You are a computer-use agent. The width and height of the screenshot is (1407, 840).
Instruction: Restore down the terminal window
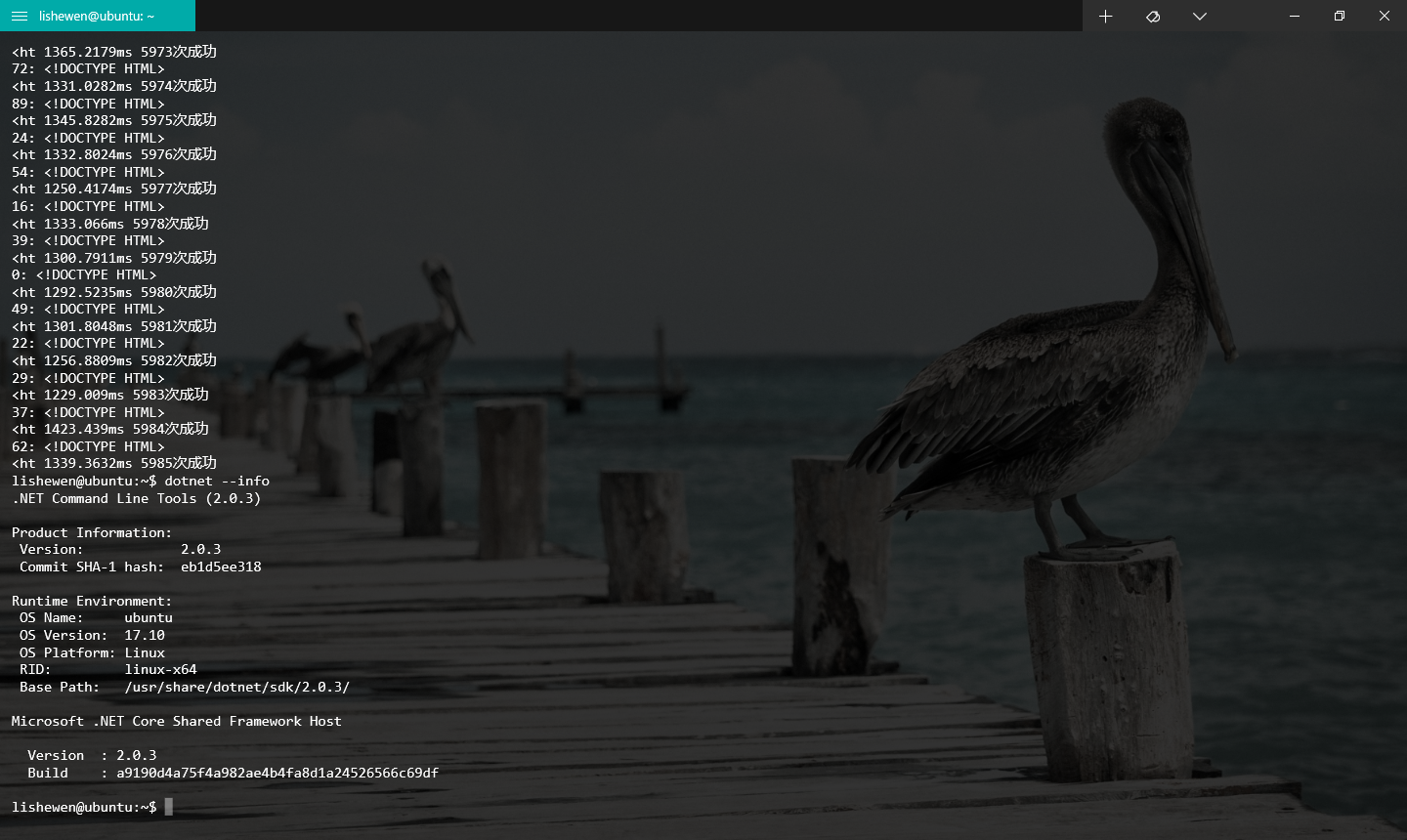pyautogui.click(x=1339, y=16)
